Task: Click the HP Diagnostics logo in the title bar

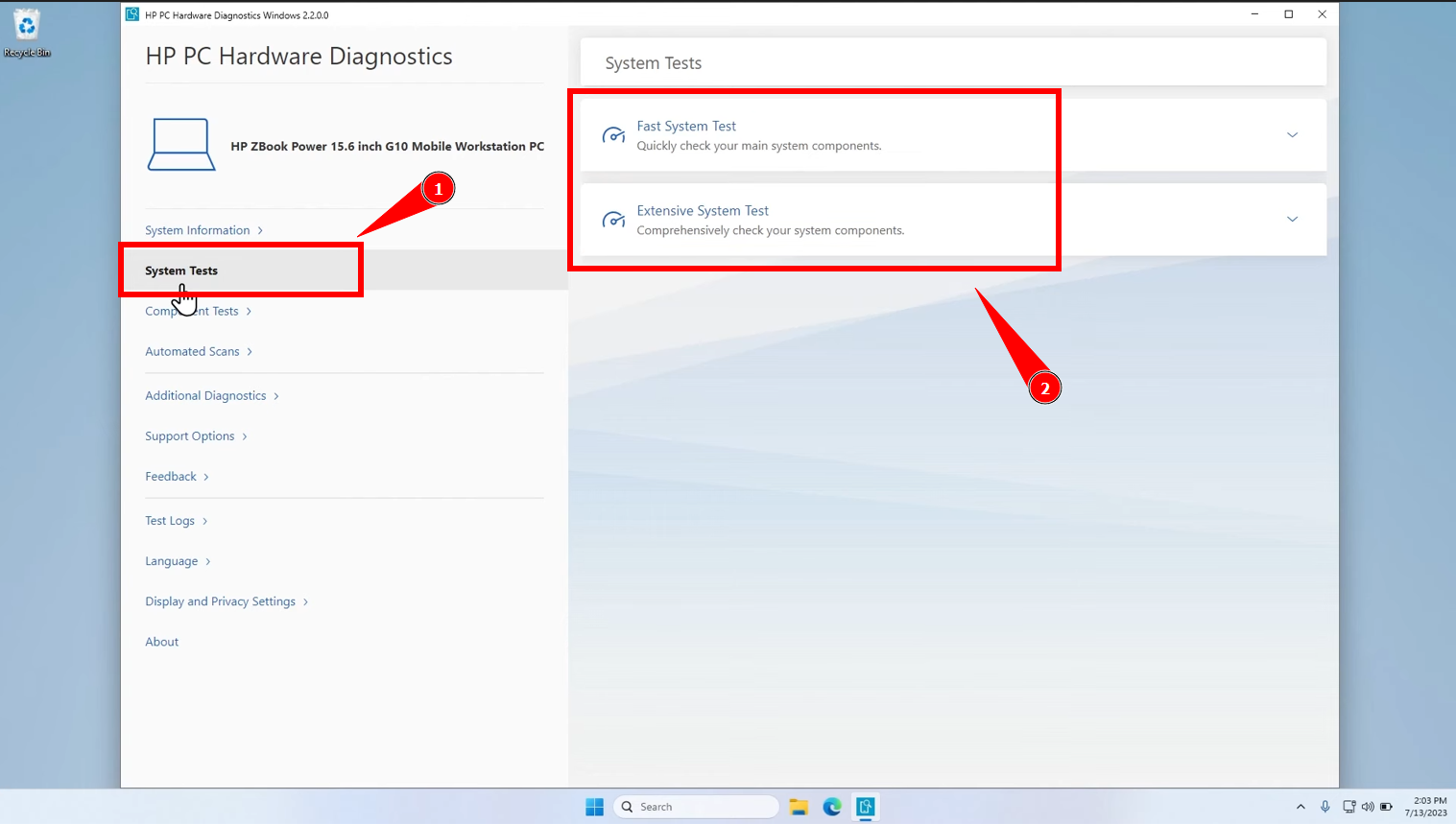Action: 131,14
